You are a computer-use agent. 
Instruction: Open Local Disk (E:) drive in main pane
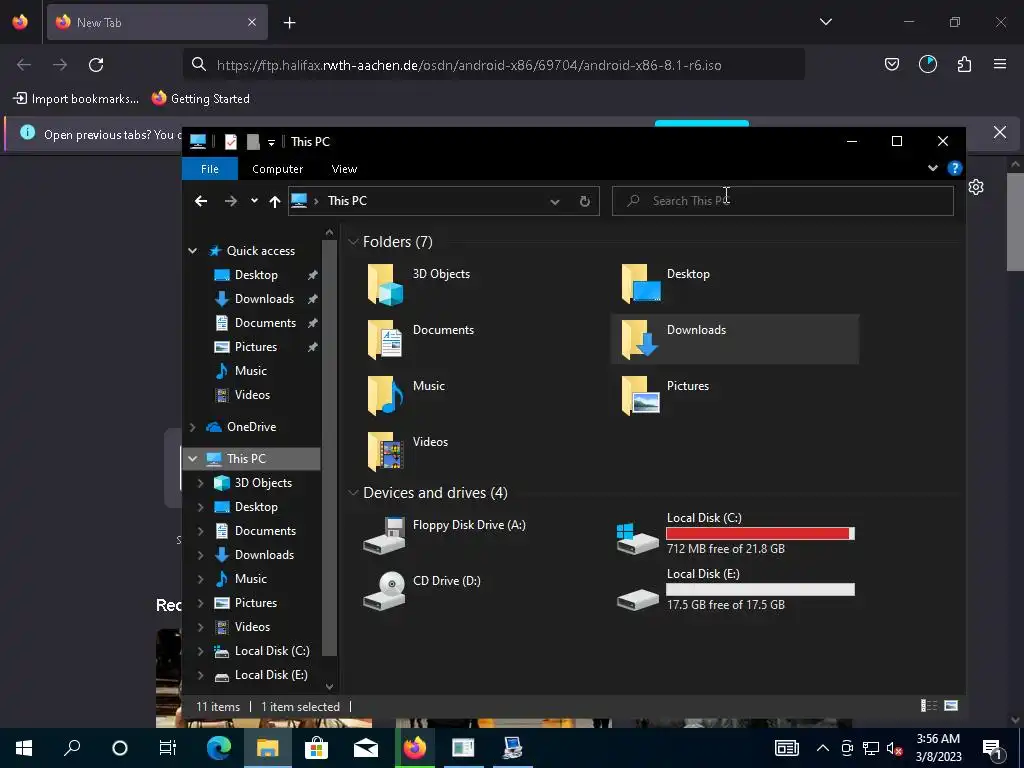(x=735, y=589)
